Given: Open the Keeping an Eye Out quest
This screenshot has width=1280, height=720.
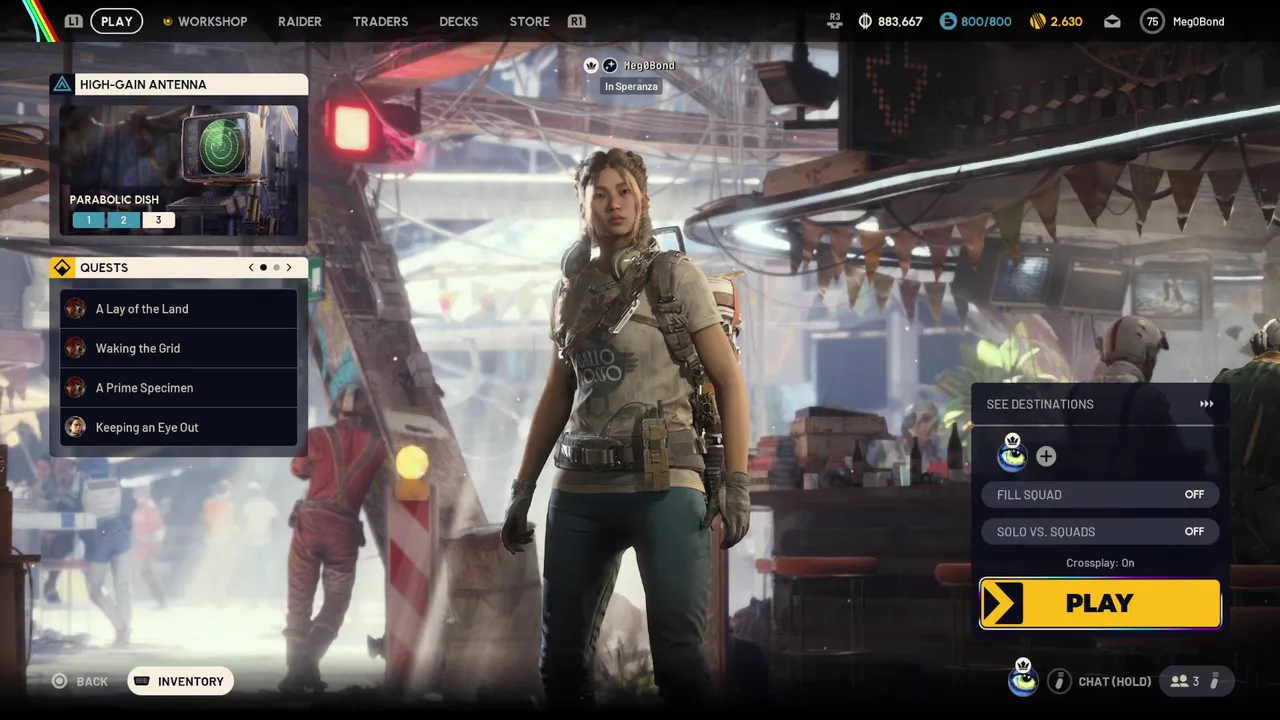Looking at the screenshot, I should pos(179,427).
